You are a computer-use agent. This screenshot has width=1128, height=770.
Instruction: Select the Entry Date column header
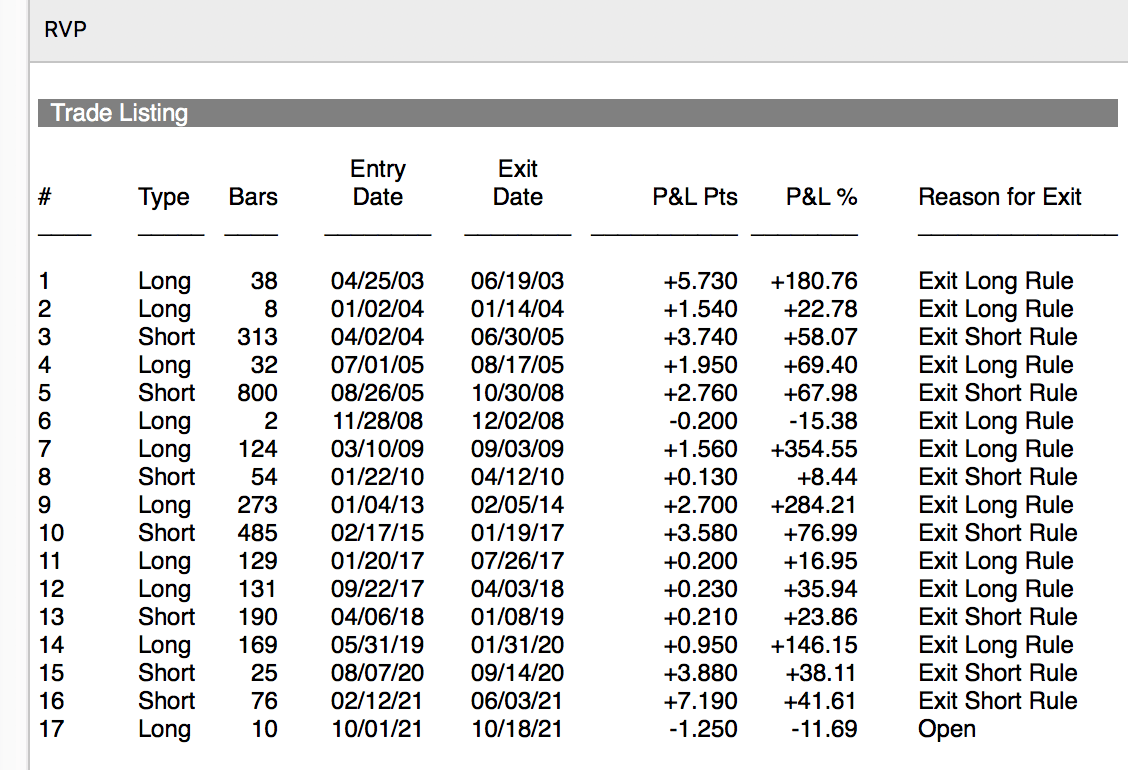[x=378, y=183]
